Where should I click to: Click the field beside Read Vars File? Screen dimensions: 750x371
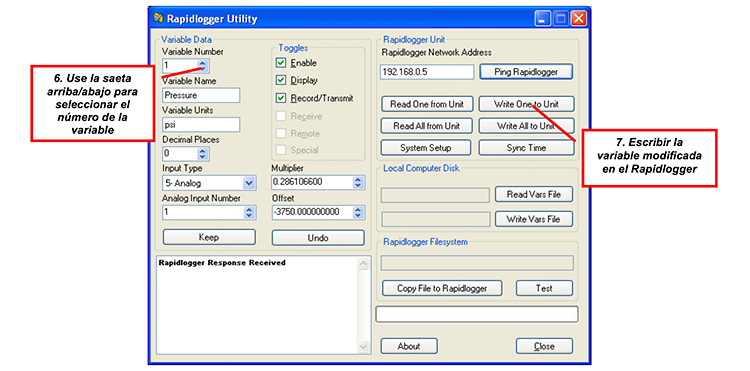(435, 195)
